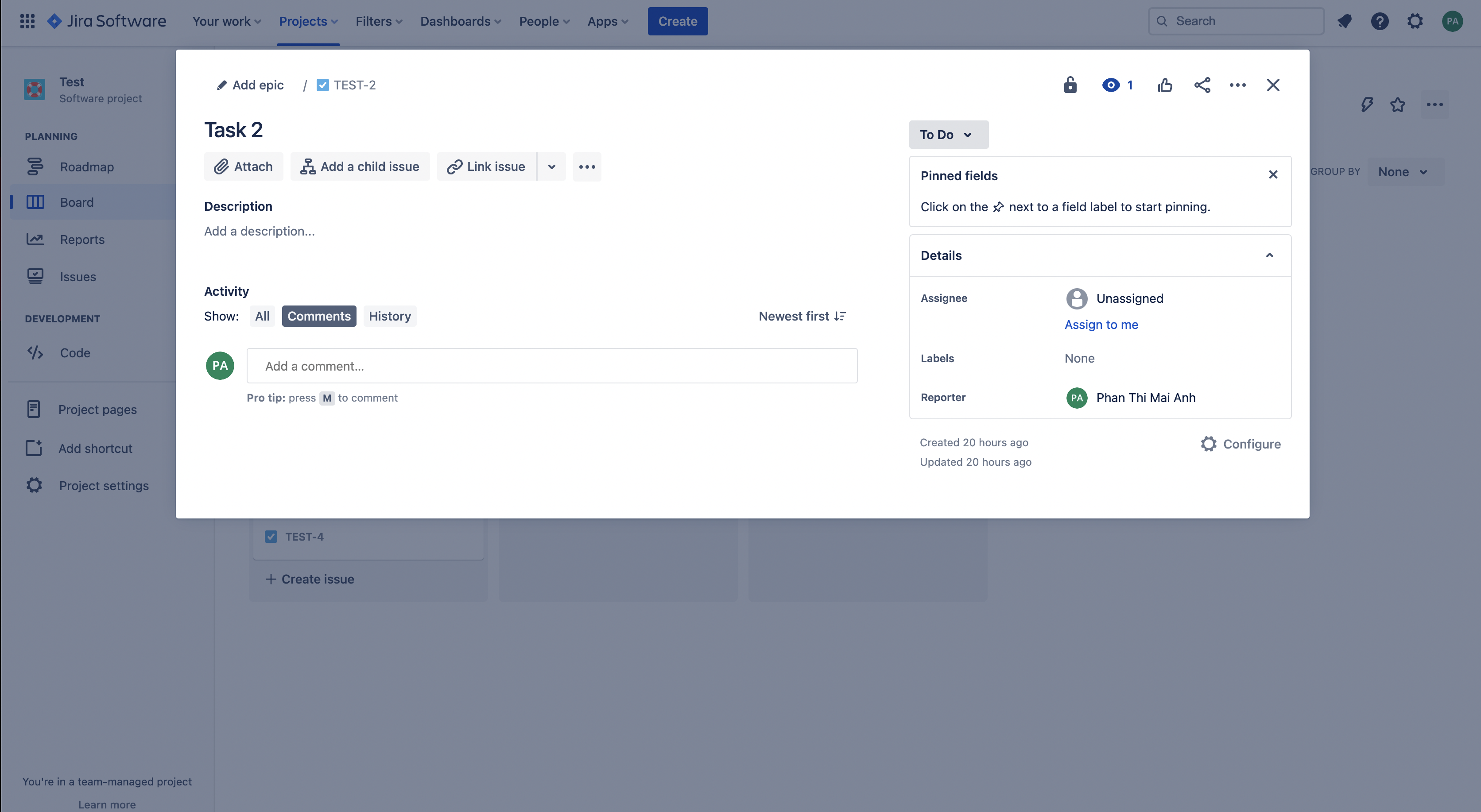The height and width of the screenshot is (812, 1481).
Task: Open the Dashboards dropdown
Action: 461,21
